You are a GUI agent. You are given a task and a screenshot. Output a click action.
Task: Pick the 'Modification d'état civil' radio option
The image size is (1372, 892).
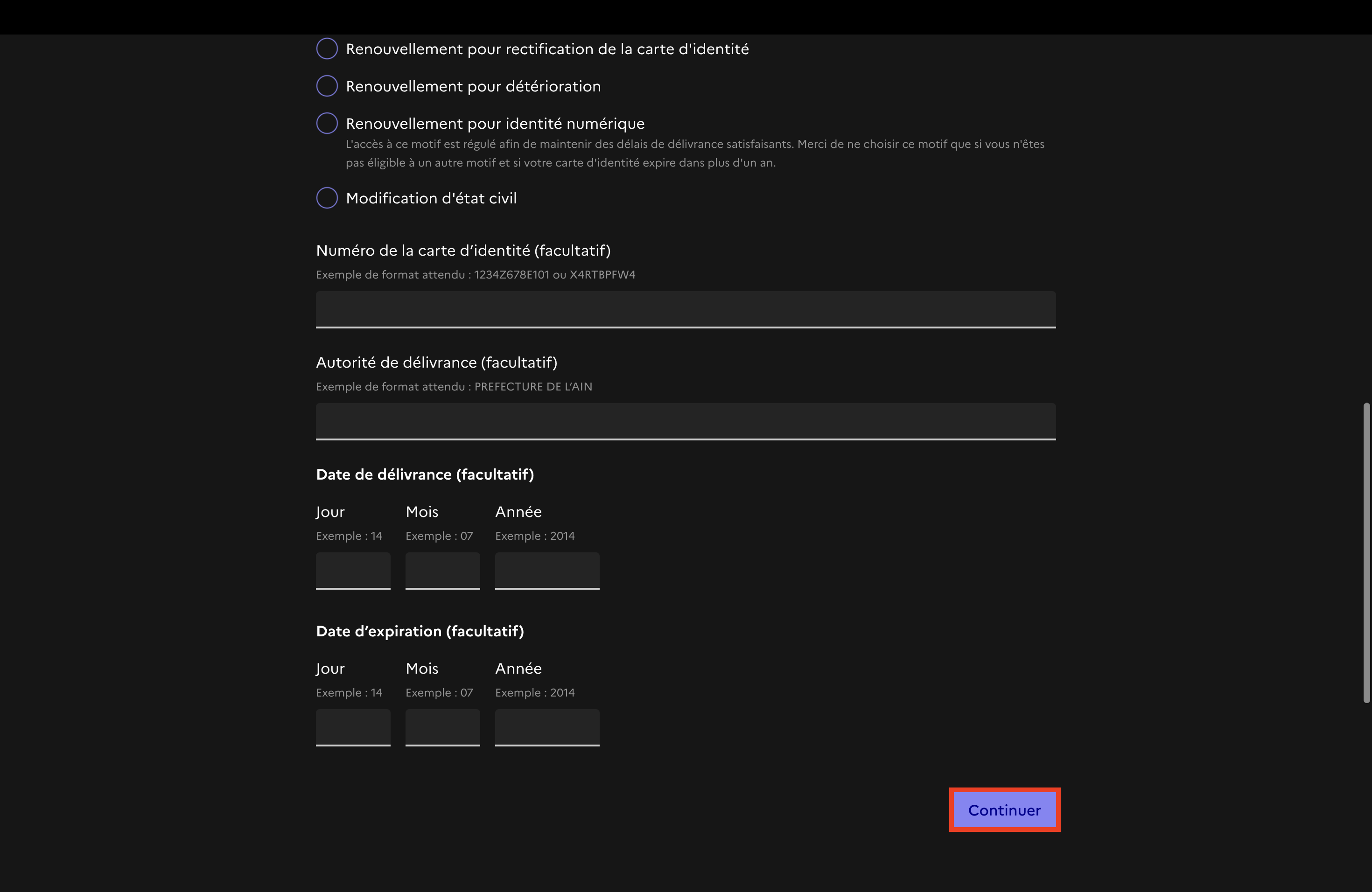(x=327, y=198)
